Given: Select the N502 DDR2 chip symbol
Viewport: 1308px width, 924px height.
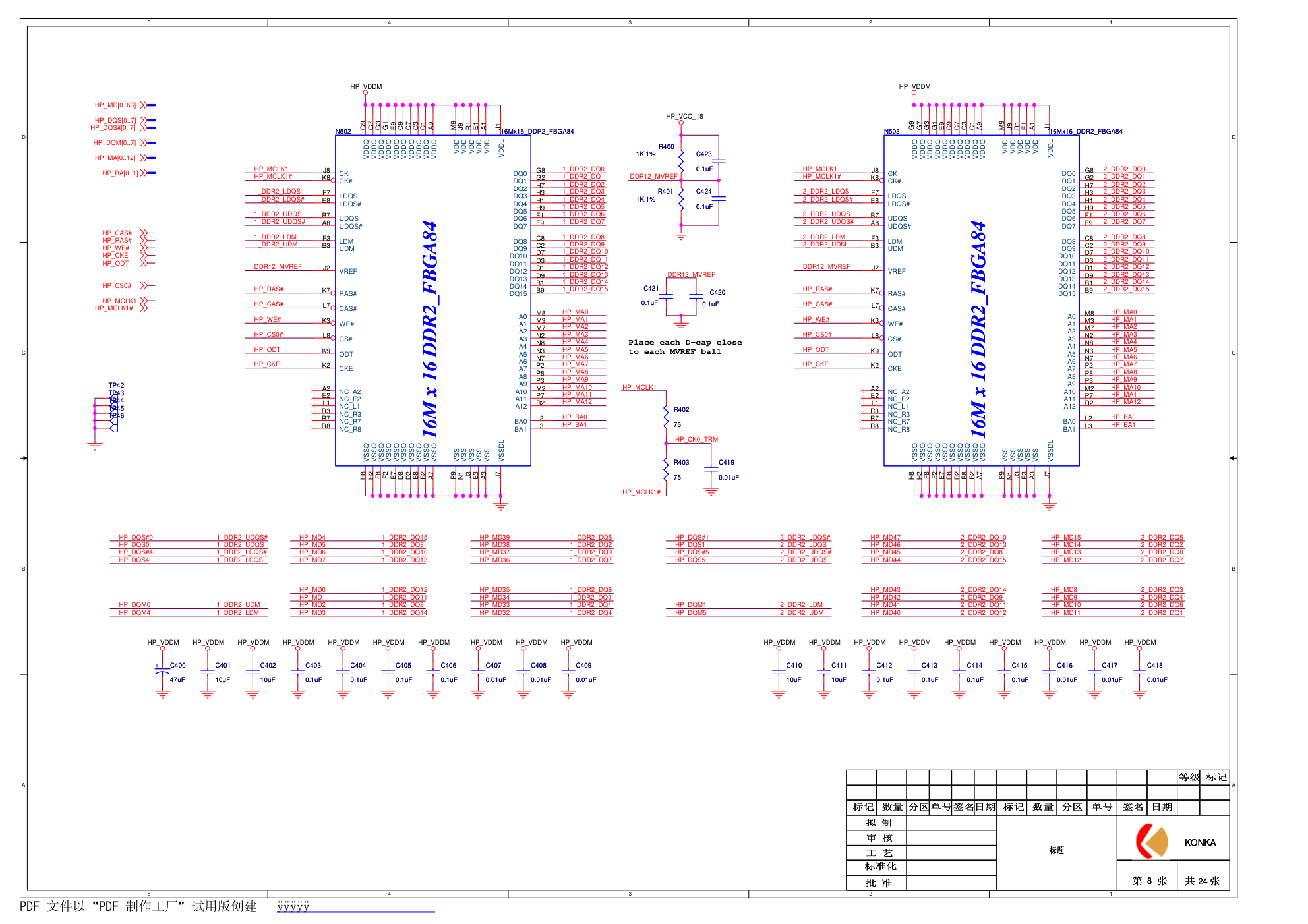Looking at the screenshot, I should point(433,301).
